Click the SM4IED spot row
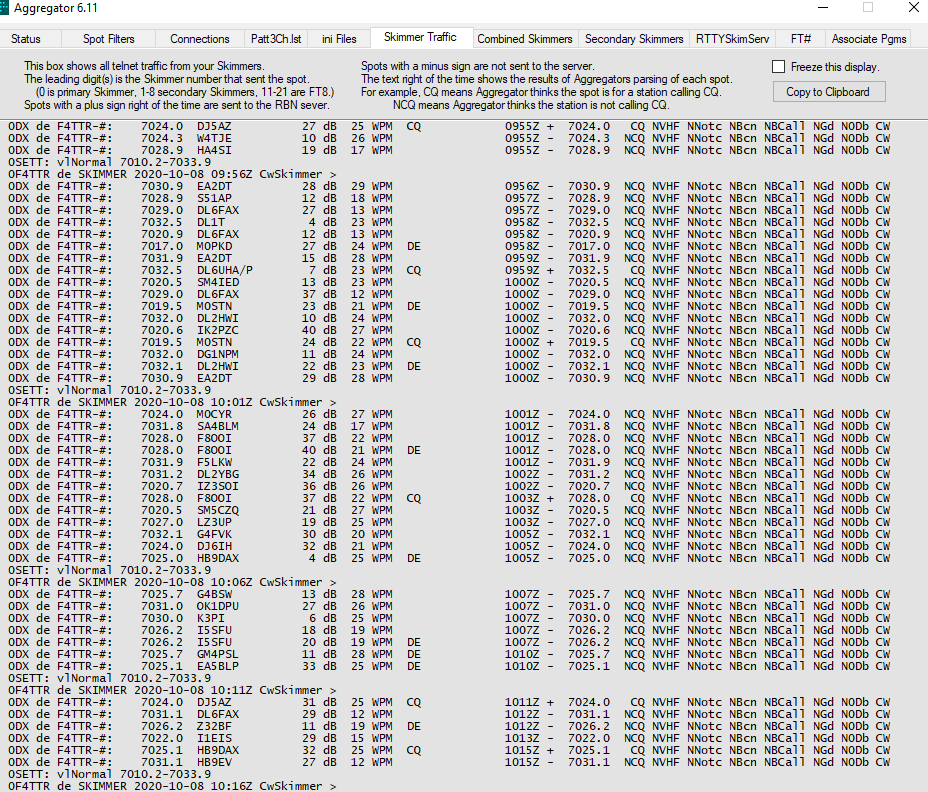 tap(449, 282)
